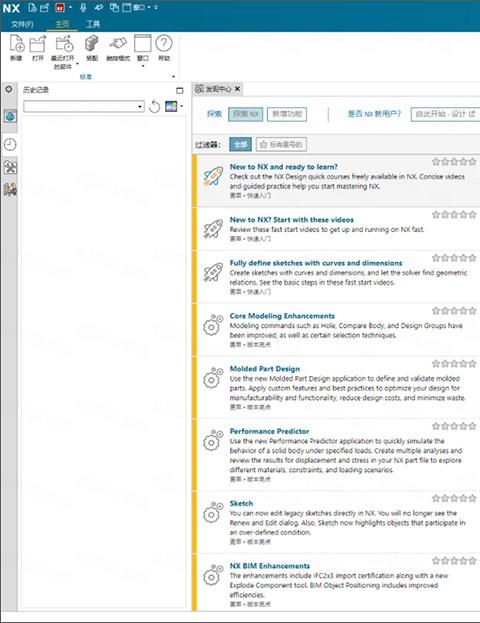Expand the arrow under the 窗口 ribbon button
480x623 pixels.
(x=143, y=66)
